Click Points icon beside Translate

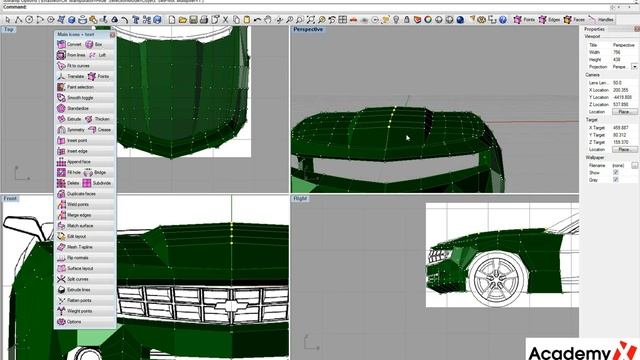coord(92,76)
